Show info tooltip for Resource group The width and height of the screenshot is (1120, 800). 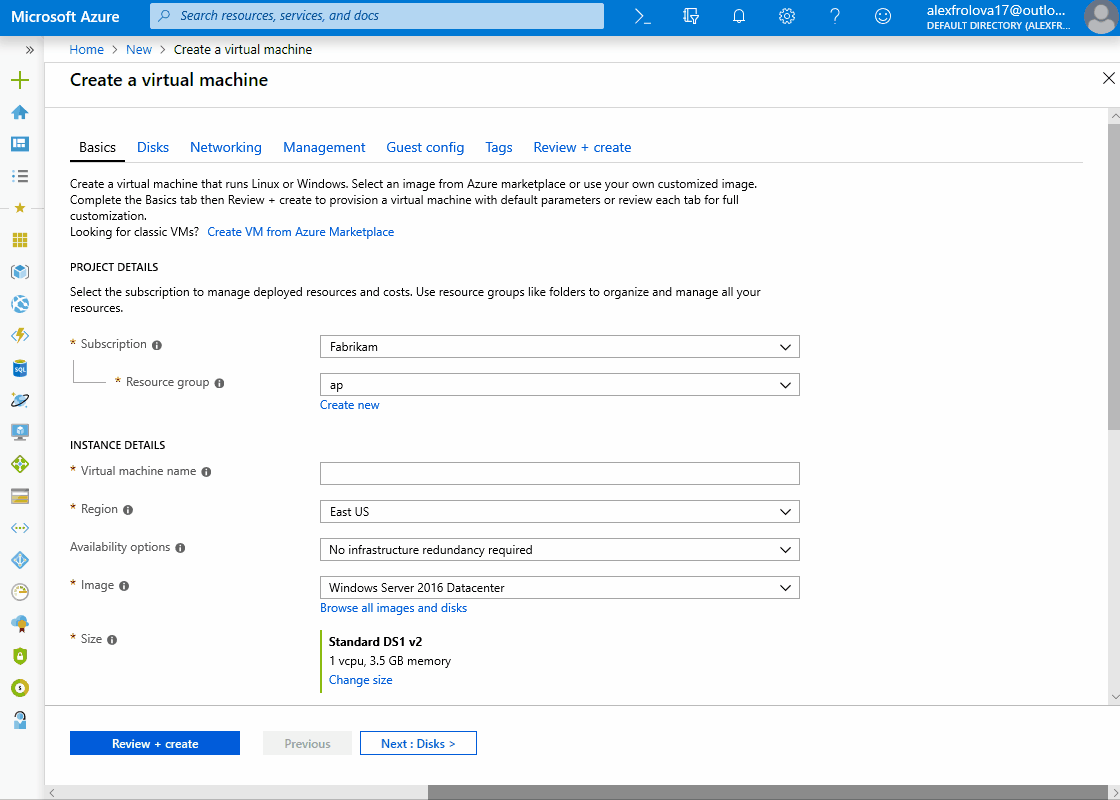point(219,383)
